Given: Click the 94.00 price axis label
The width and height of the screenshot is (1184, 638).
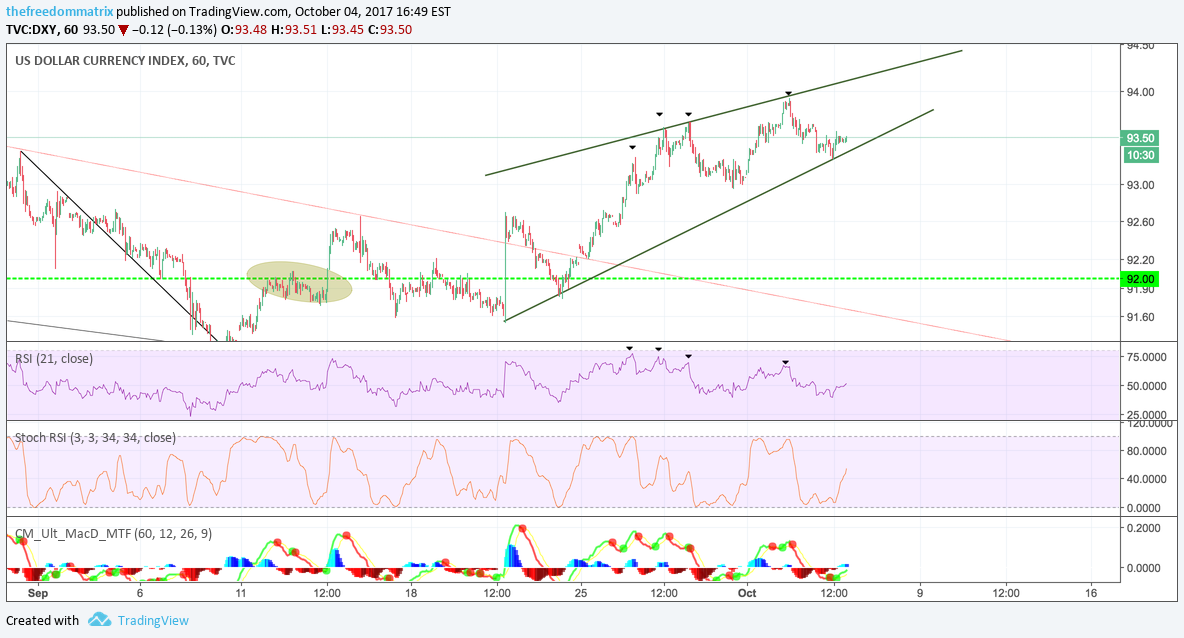Looking at the screenshot, I should tap(1140, 92).
